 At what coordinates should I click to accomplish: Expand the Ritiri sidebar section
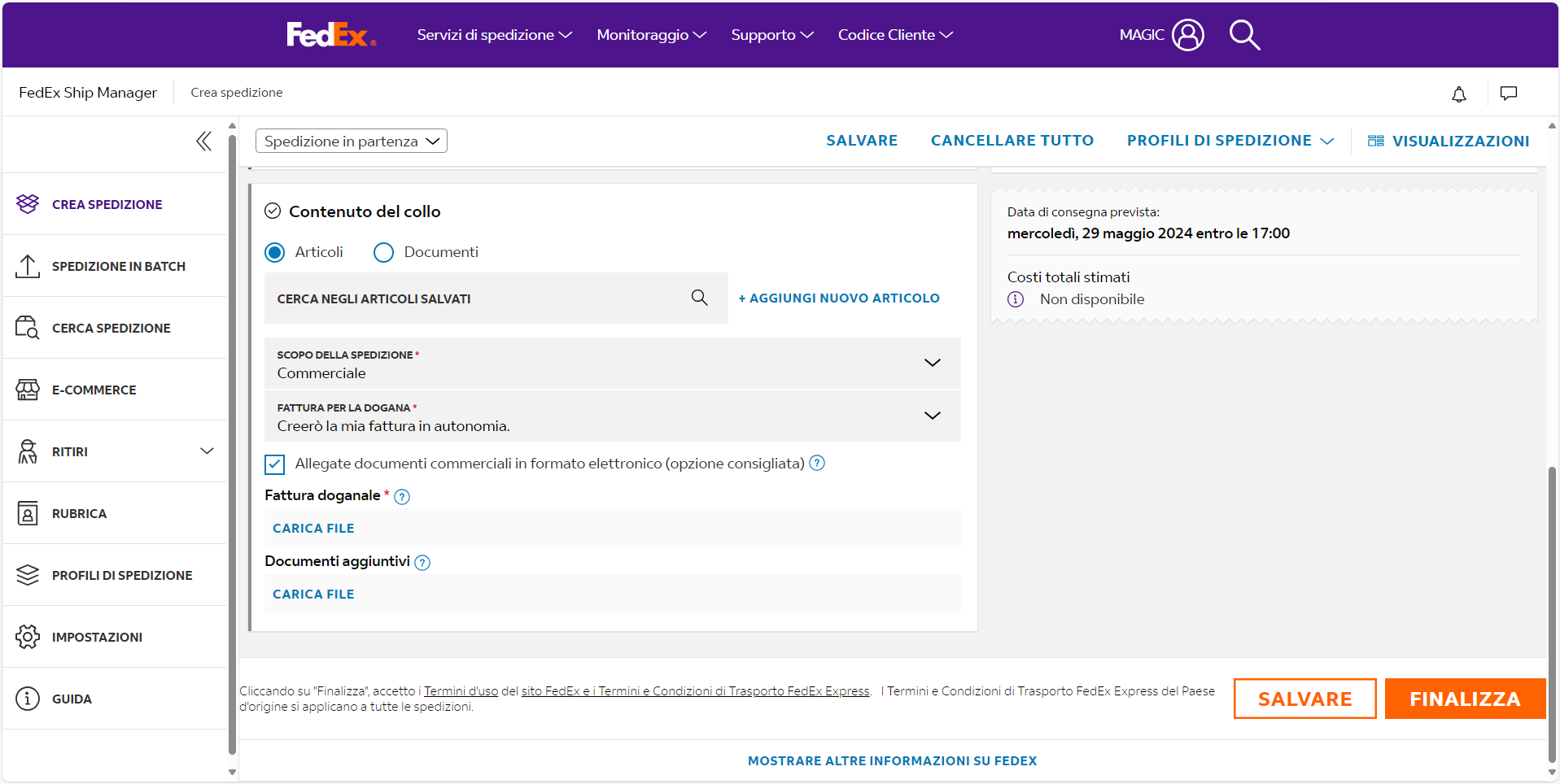coord(208,451)
